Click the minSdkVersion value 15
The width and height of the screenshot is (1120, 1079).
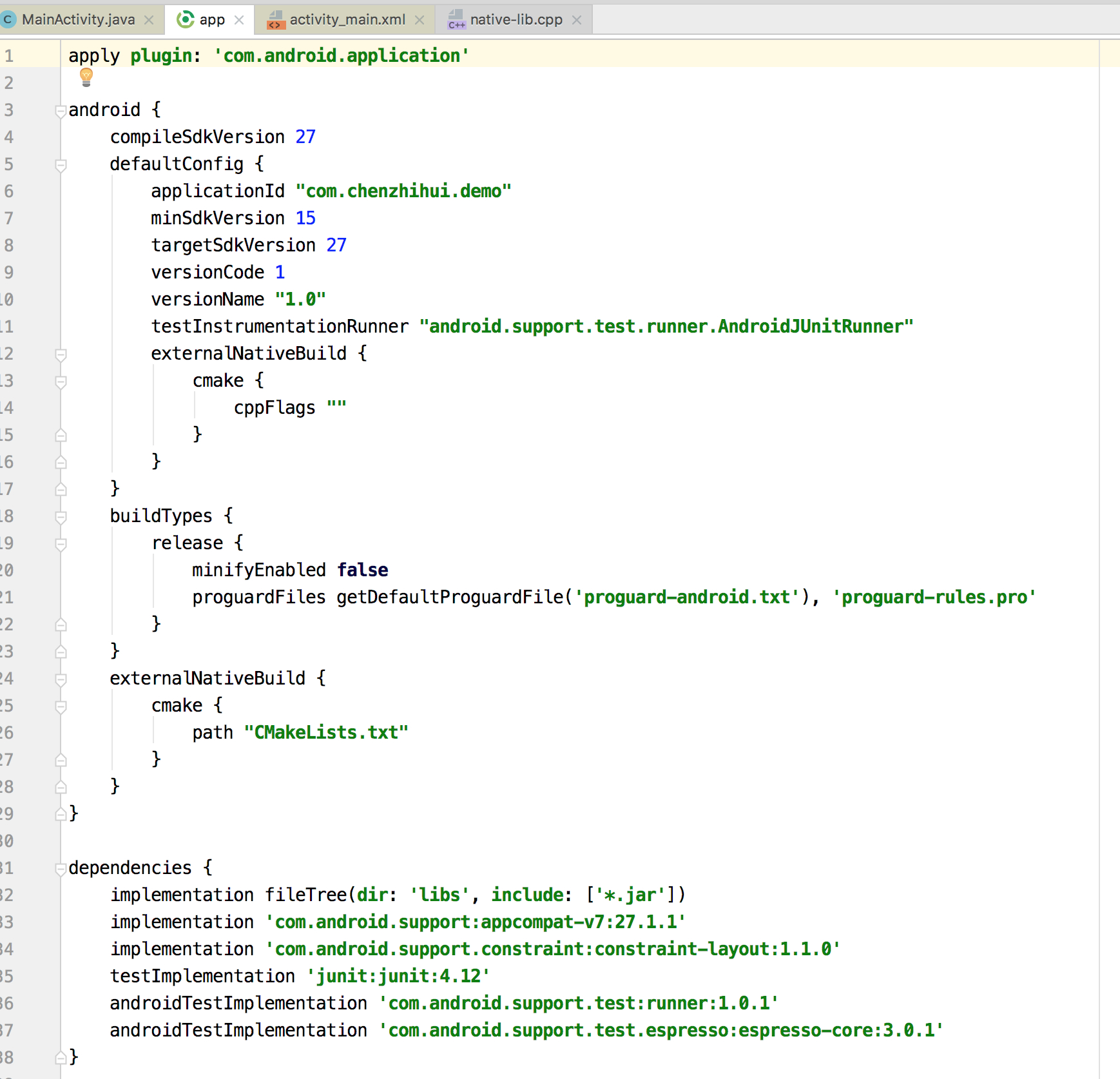[305, 218]
